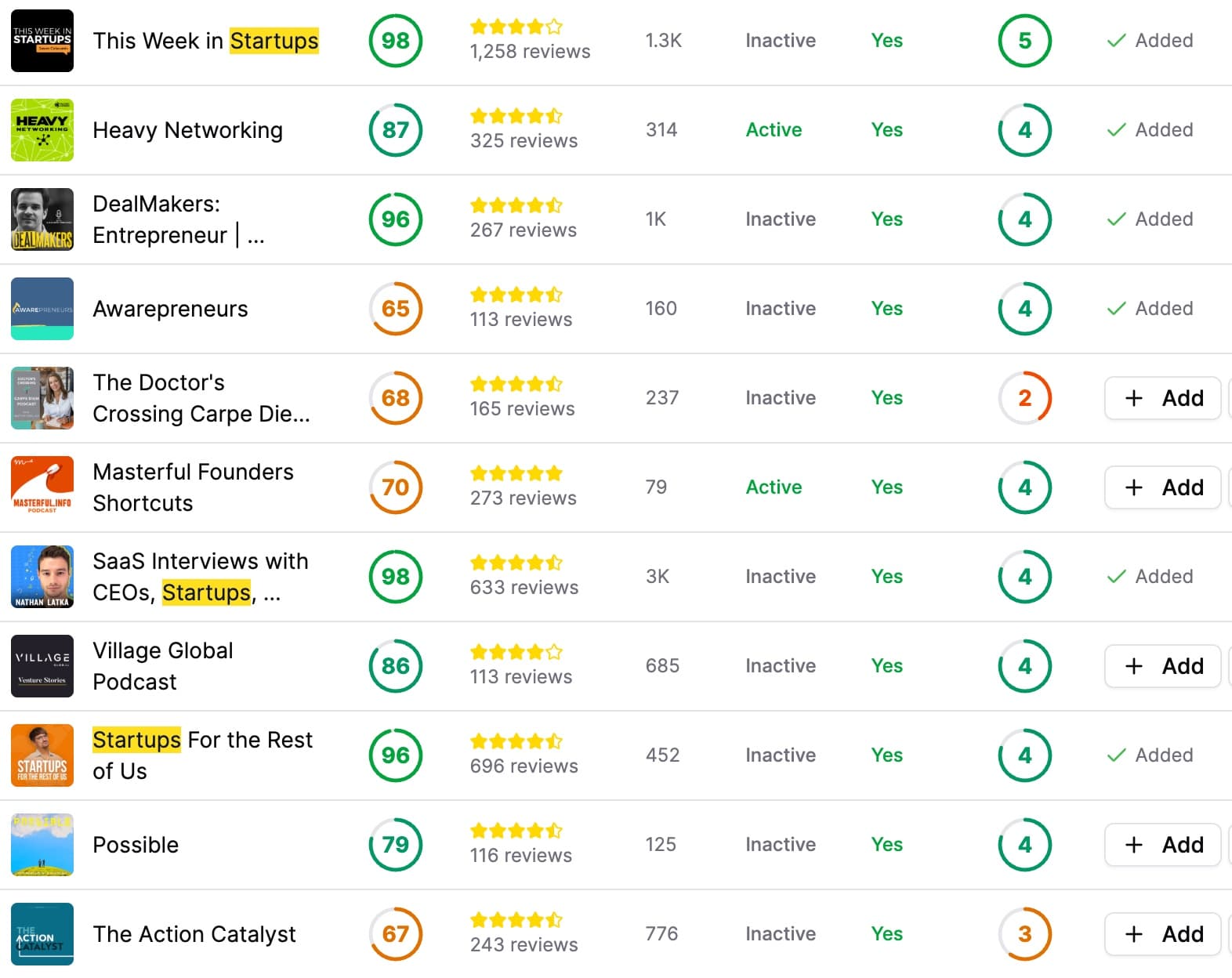Click score badge 98 for This Week in Startups
The width and height of the screenshot is (1232, 978).
(396, 41)
